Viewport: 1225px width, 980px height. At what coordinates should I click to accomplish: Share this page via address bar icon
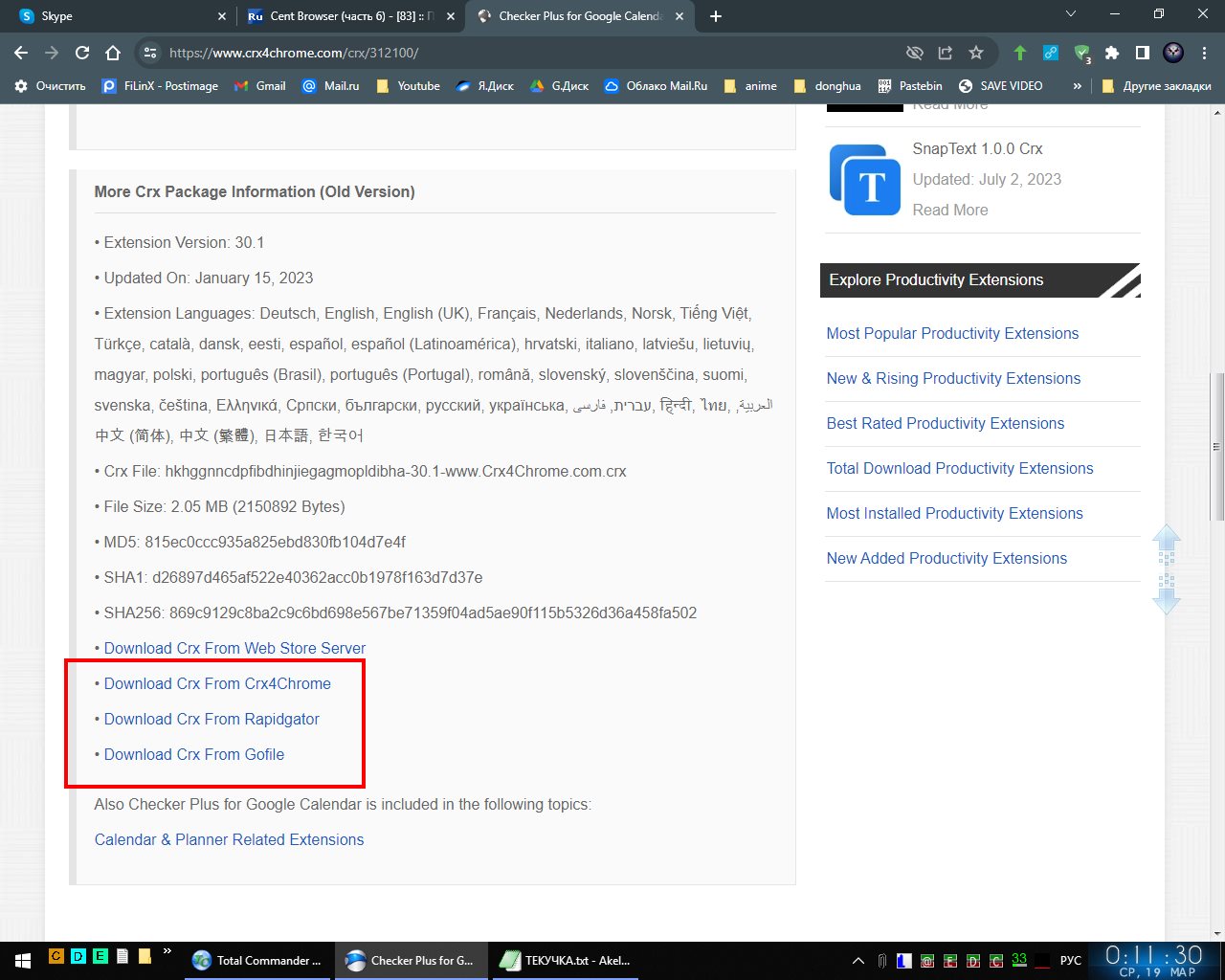pos(946,53)
